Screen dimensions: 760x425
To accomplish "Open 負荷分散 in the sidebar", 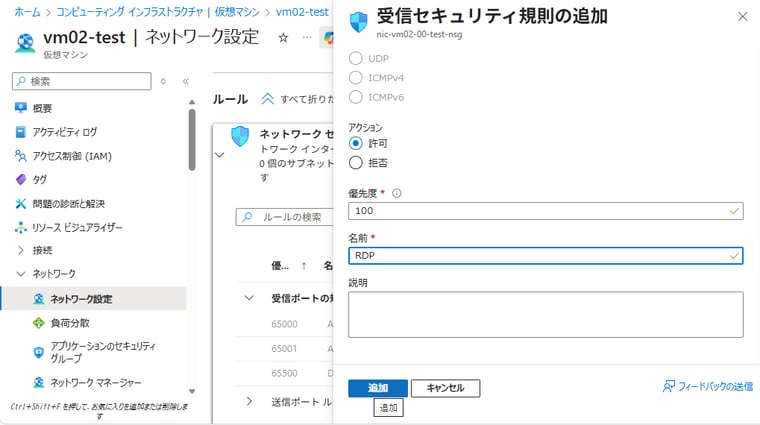I will click(x=70, y=323).
